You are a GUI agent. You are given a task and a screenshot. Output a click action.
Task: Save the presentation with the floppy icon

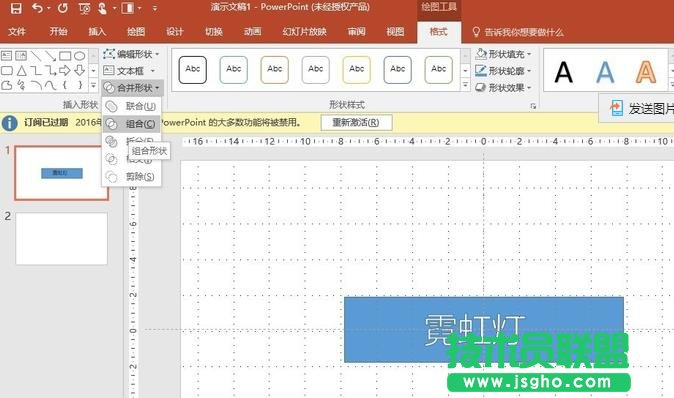point(16,8)
